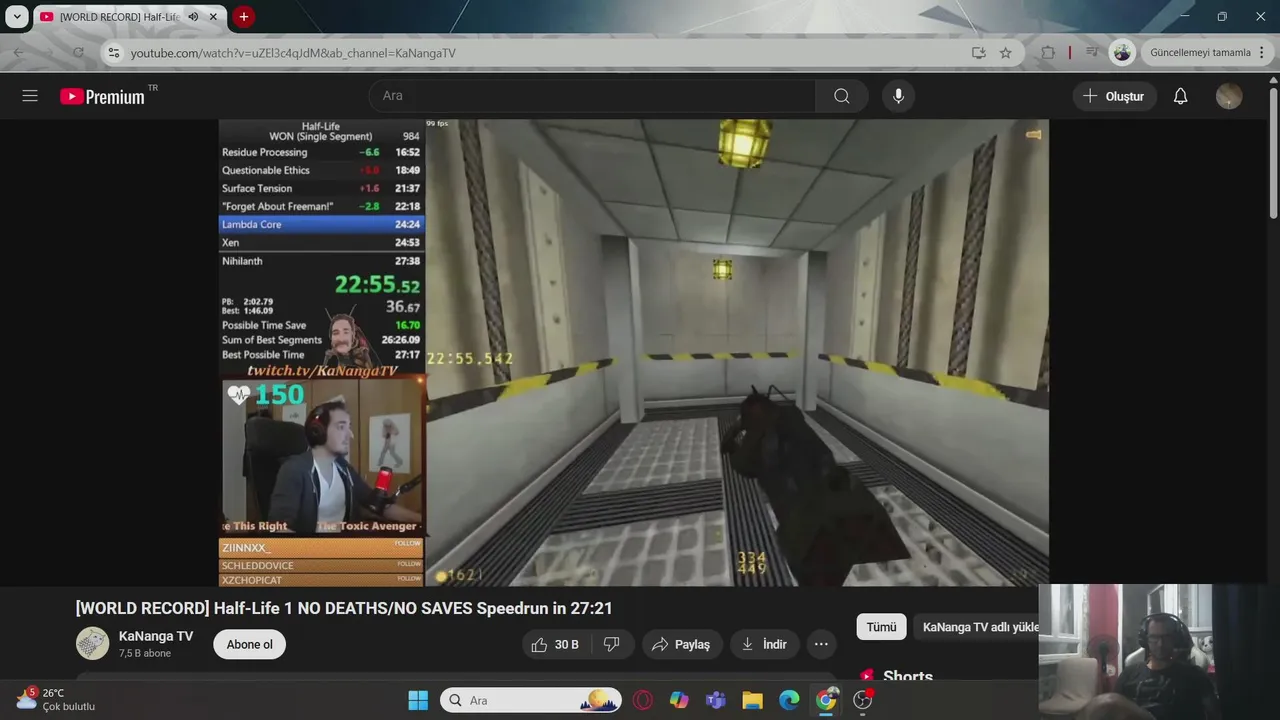Select the Tümü filter chip
The width and height of the screenshot is (1280, 720).
point(881,627)
